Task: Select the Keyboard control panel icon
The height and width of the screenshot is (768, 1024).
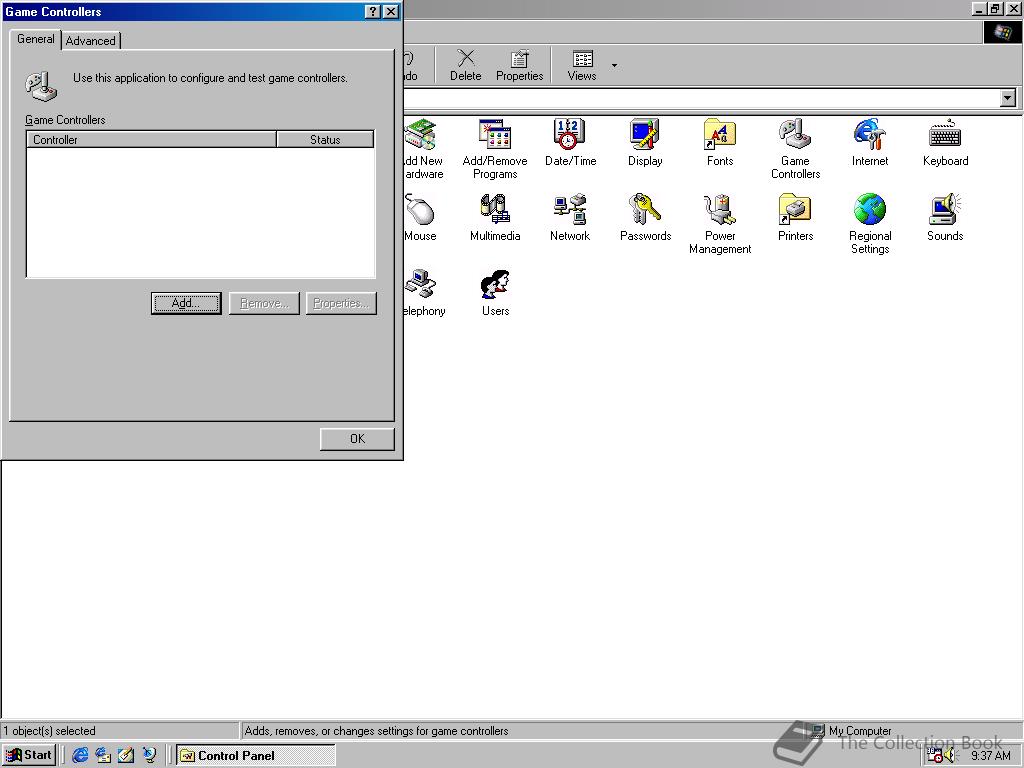Action: tap(945, 142)
